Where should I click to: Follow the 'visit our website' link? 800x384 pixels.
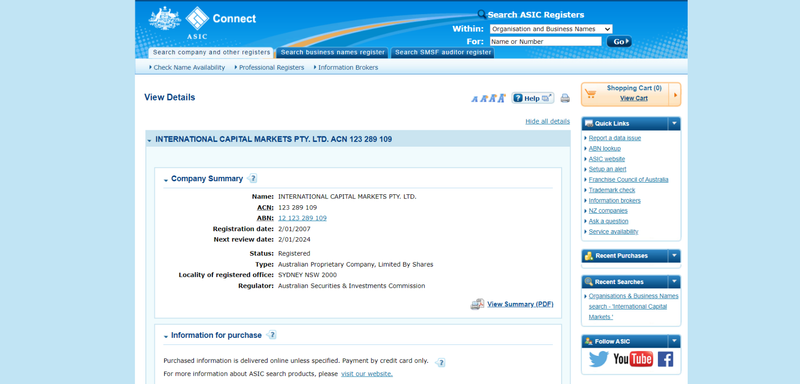point(367,374)
